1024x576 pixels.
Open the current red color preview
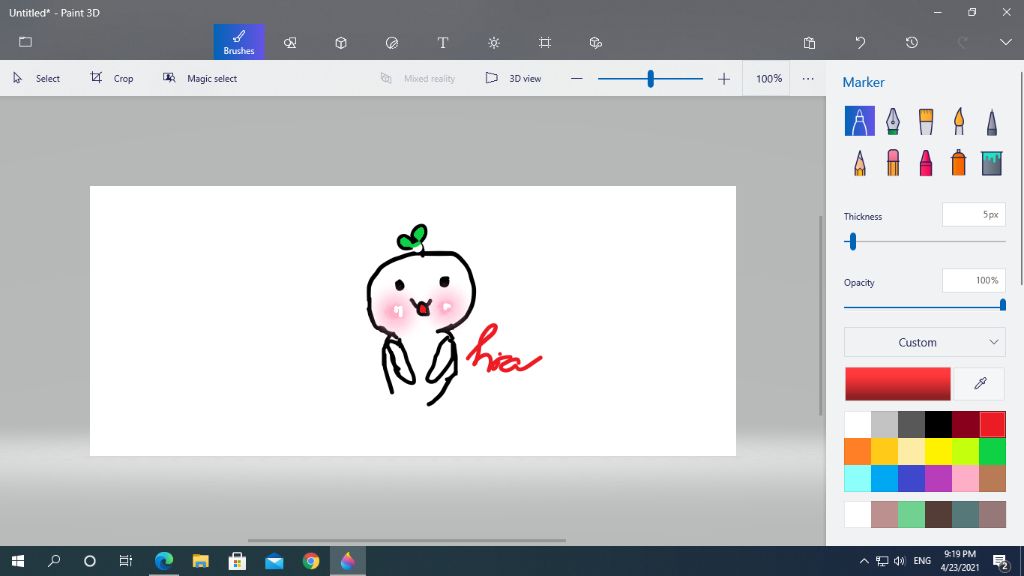[x=897, y=383]
